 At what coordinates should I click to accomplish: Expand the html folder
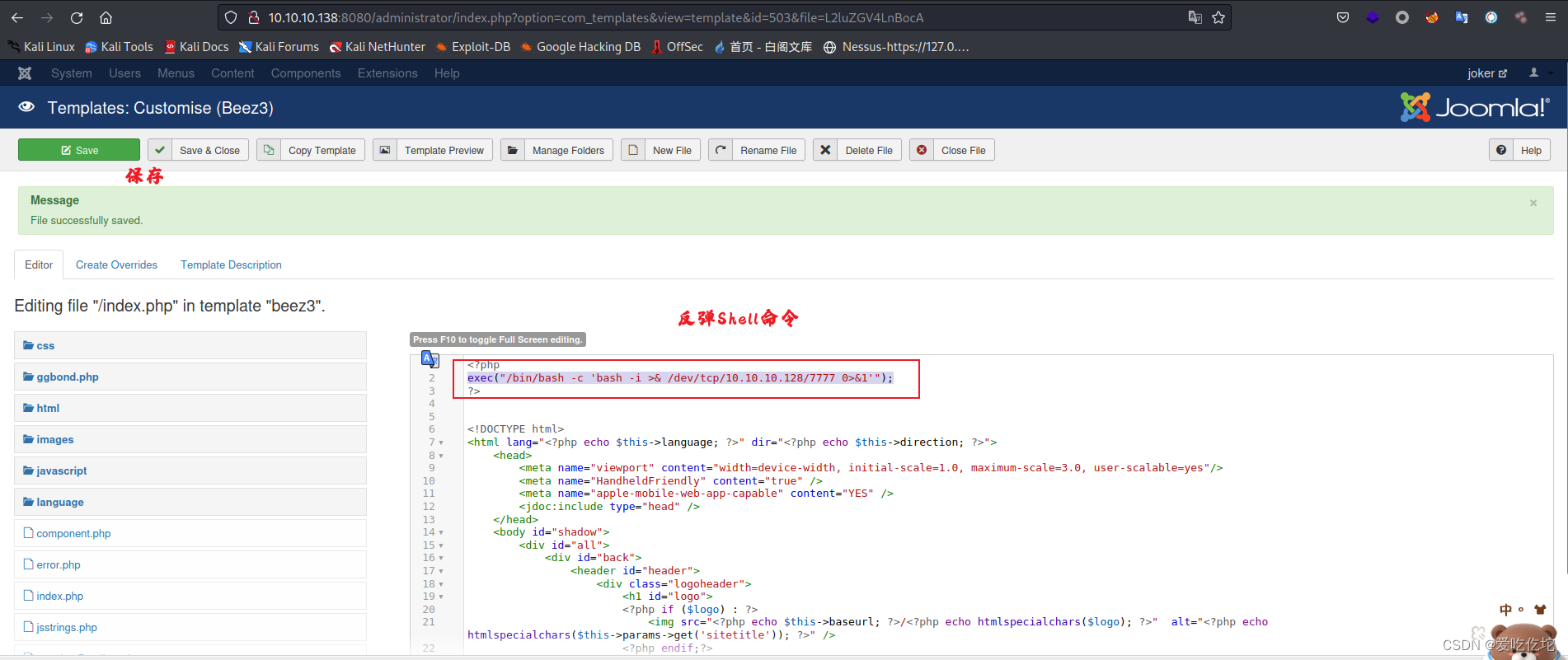(190, 408)
